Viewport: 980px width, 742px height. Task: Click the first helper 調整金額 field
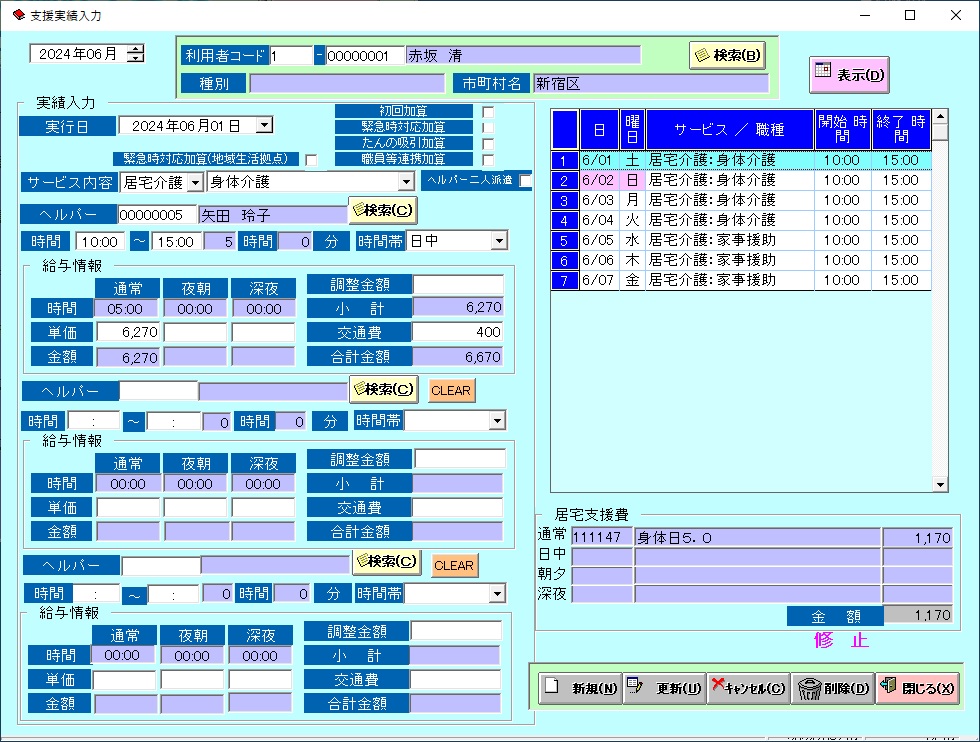pos(458,285)
